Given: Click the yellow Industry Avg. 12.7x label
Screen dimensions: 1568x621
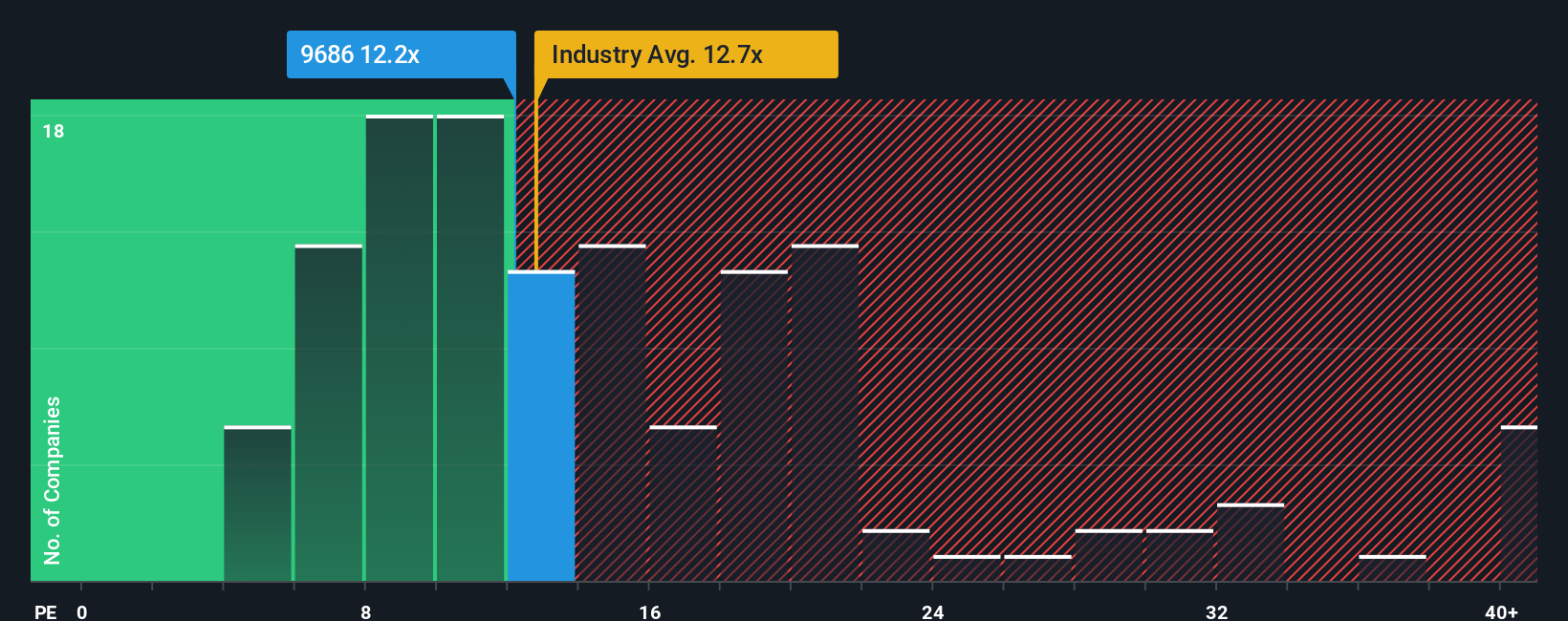Looking at the screenshot, I should coord(686,54).
